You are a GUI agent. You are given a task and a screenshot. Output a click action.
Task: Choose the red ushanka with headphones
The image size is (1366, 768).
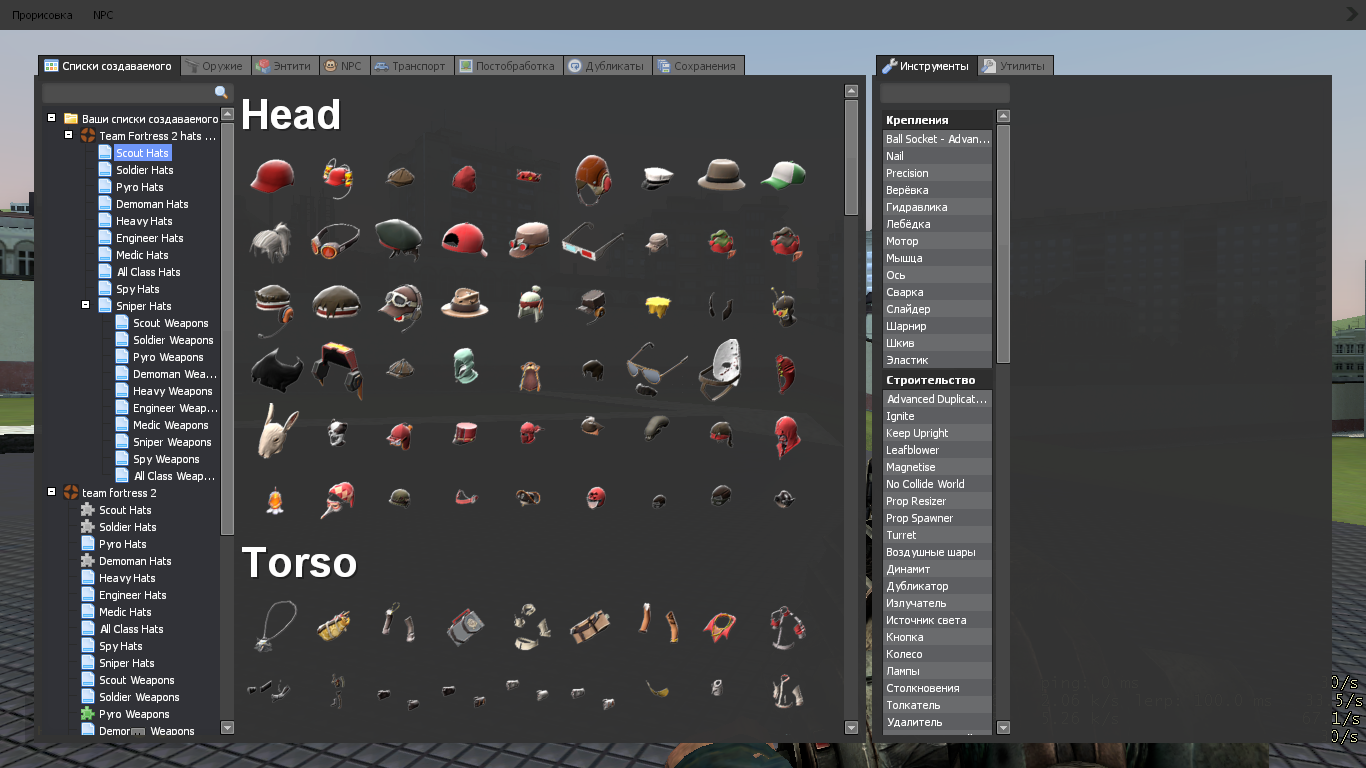[x=337, y=368]
